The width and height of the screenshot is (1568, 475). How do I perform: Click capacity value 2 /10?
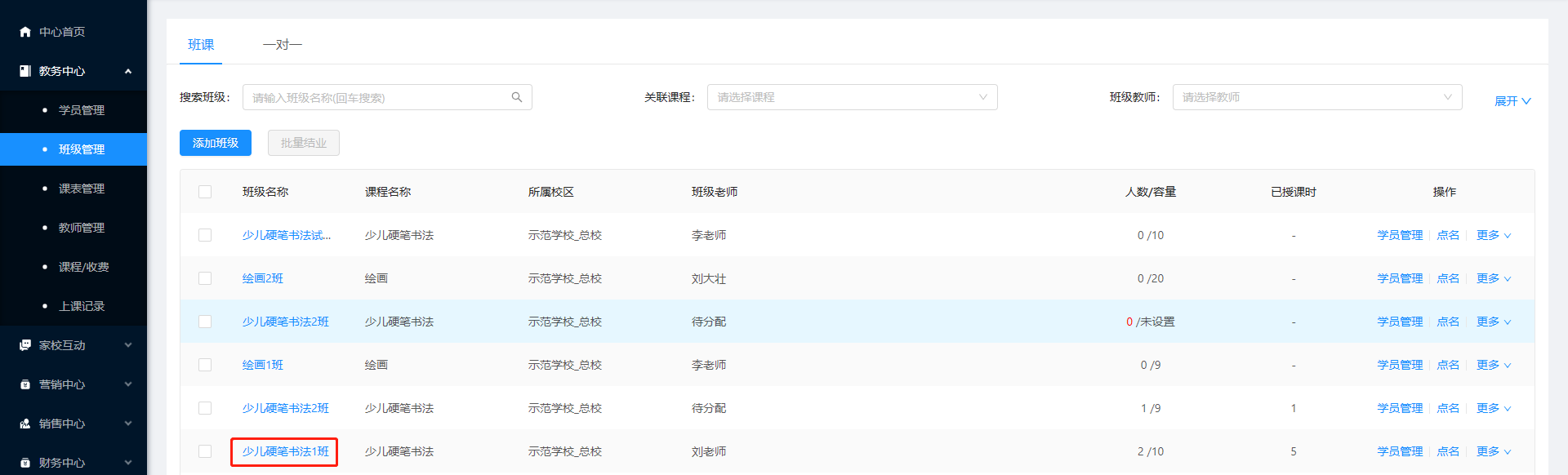pos(1151,451)
